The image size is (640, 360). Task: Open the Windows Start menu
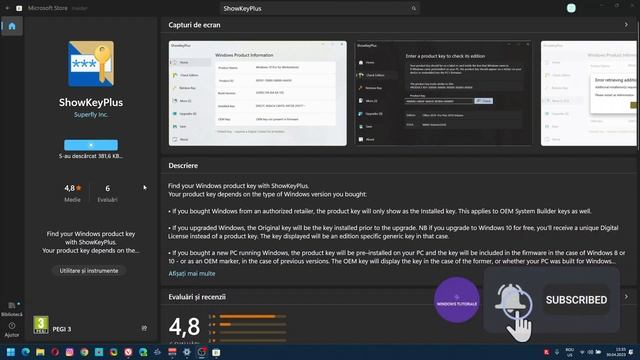point(11,352)
